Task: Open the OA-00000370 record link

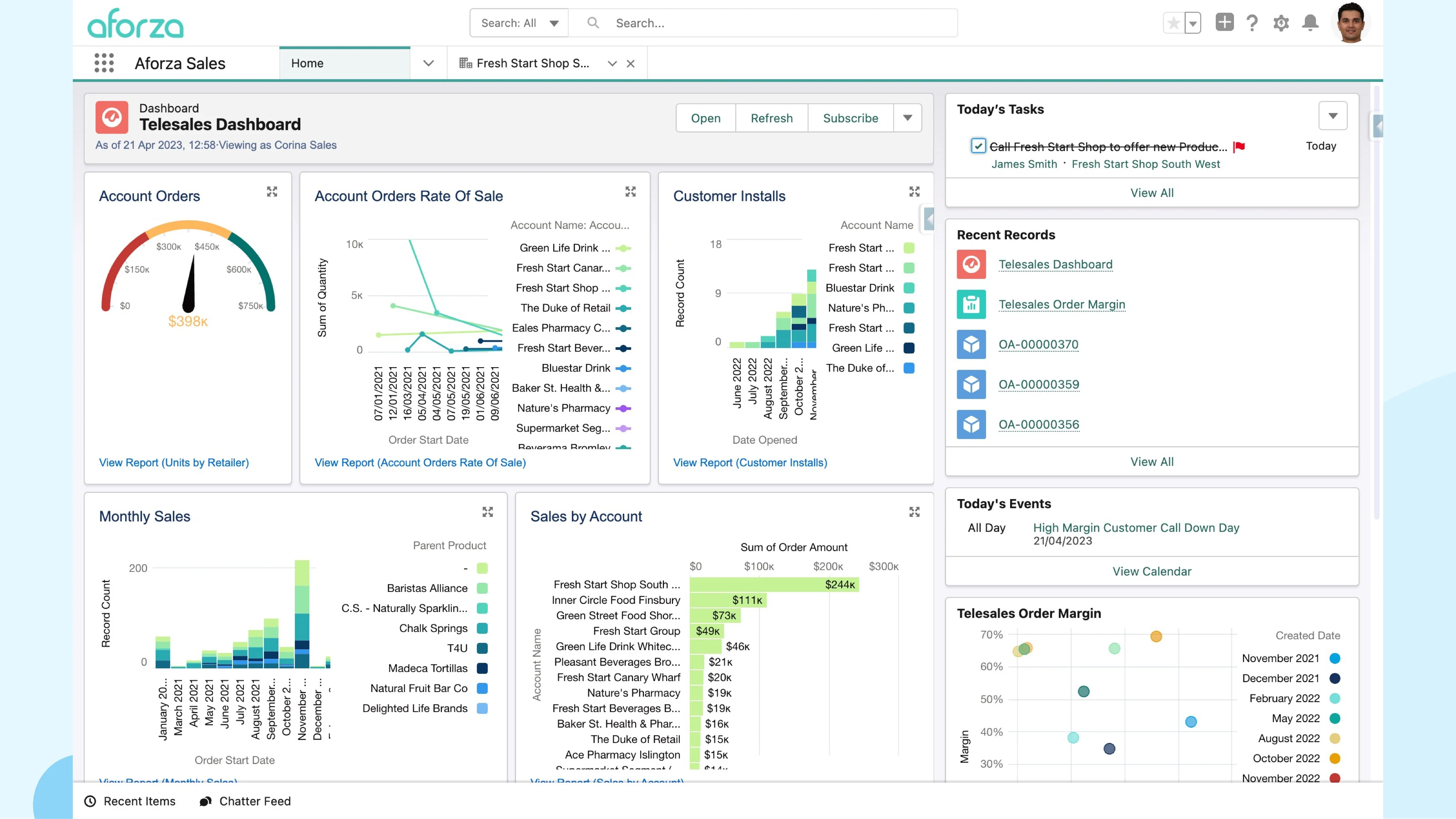Action: click(1038, 344)
